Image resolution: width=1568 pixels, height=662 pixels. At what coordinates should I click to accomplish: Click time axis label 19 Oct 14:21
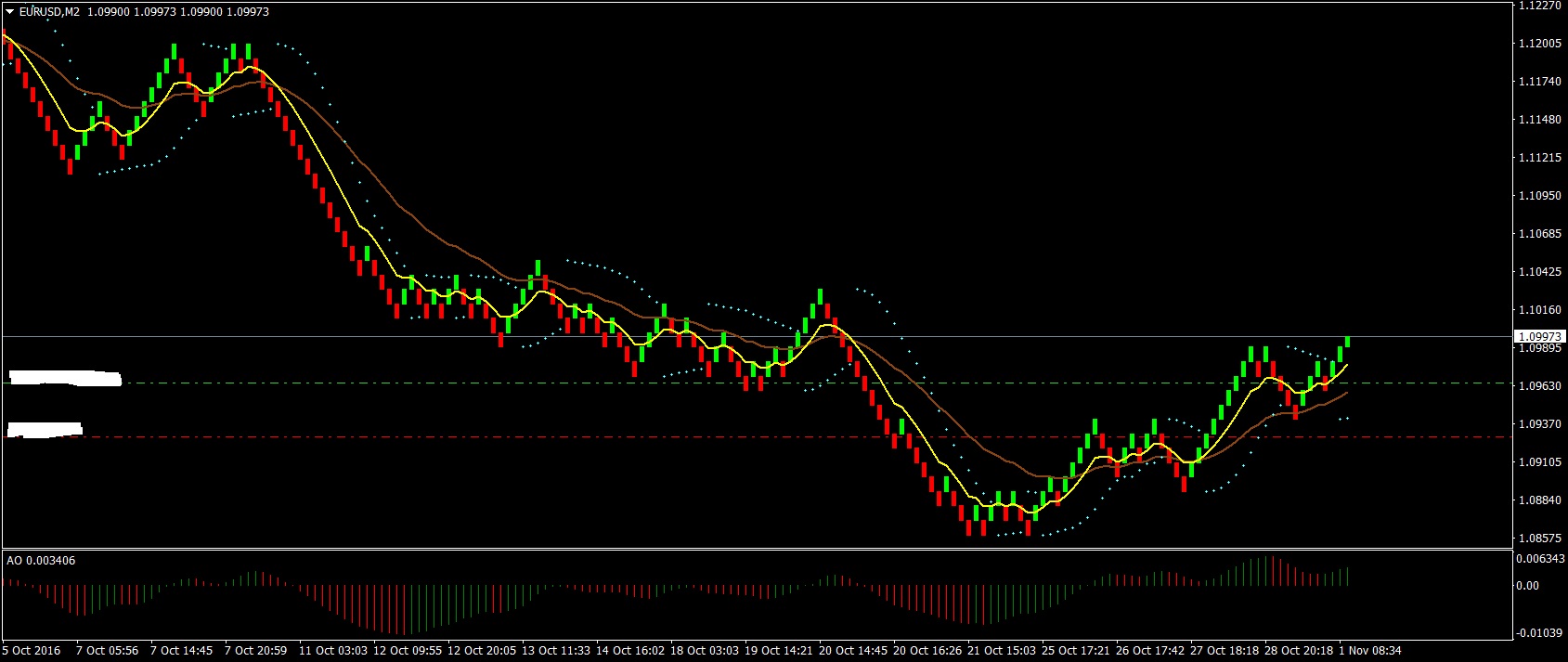coord(778,651)
